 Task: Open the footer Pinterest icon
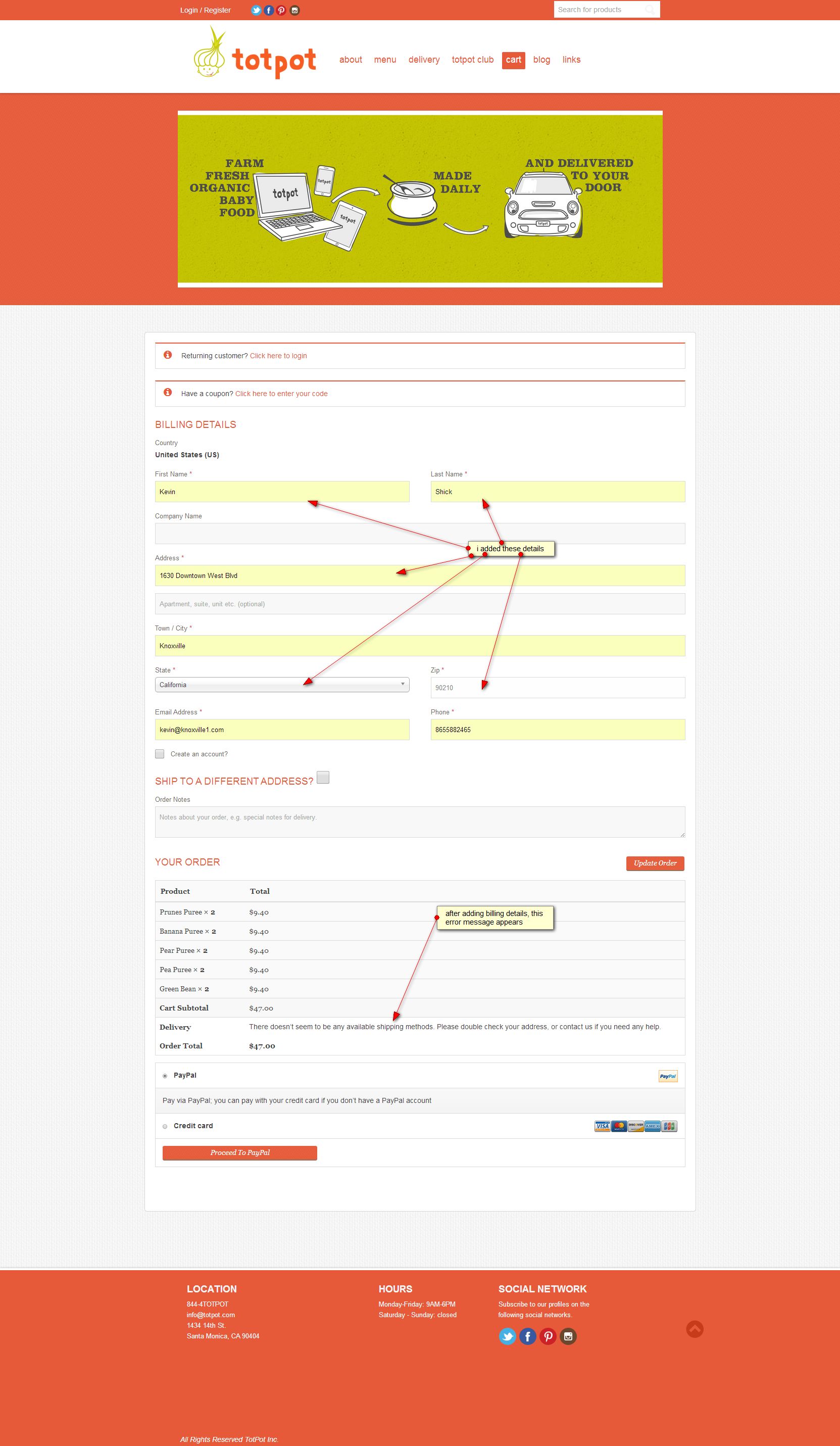tap(548, 1336)
